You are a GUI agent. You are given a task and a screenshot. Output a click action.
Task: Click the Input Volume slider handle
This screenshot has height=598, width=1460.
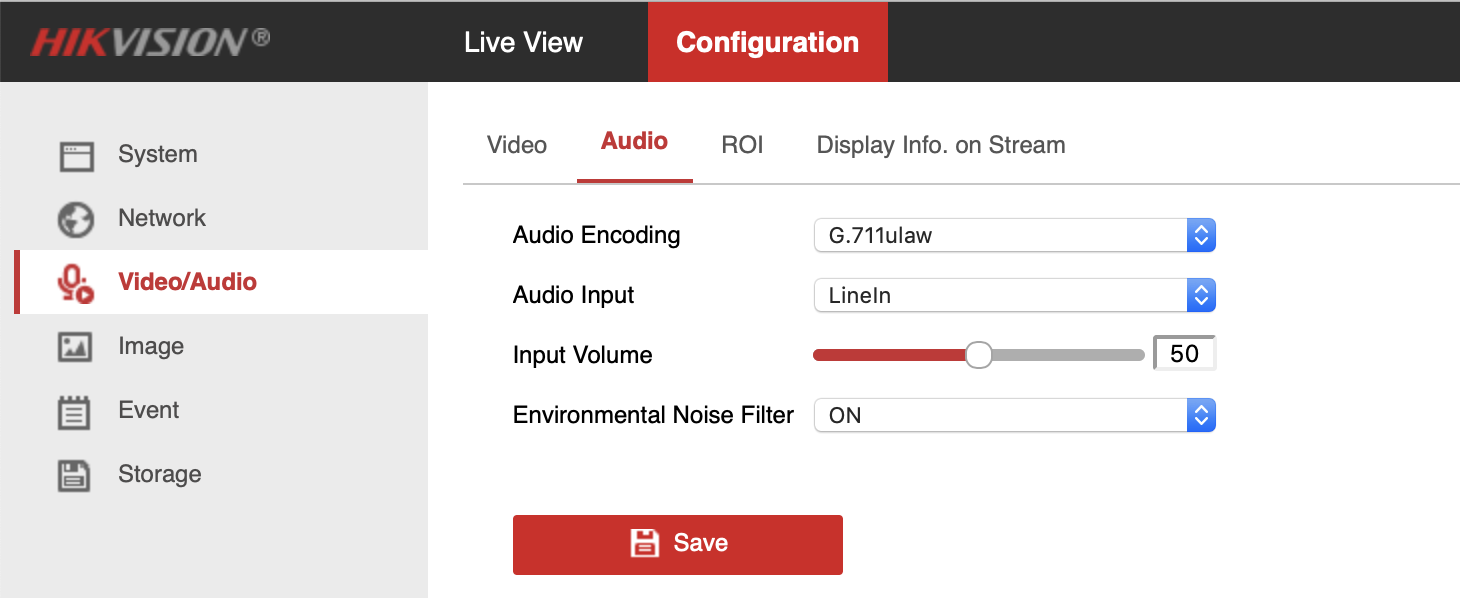(x=978, y=354)
